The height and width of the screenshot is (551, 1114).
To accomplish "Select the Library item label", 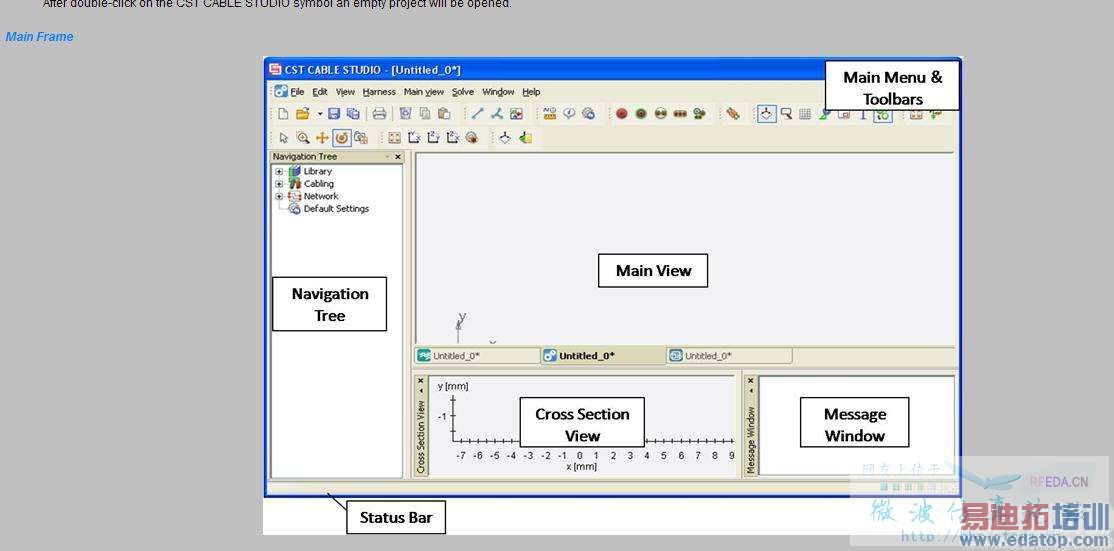I will point(318,171).
